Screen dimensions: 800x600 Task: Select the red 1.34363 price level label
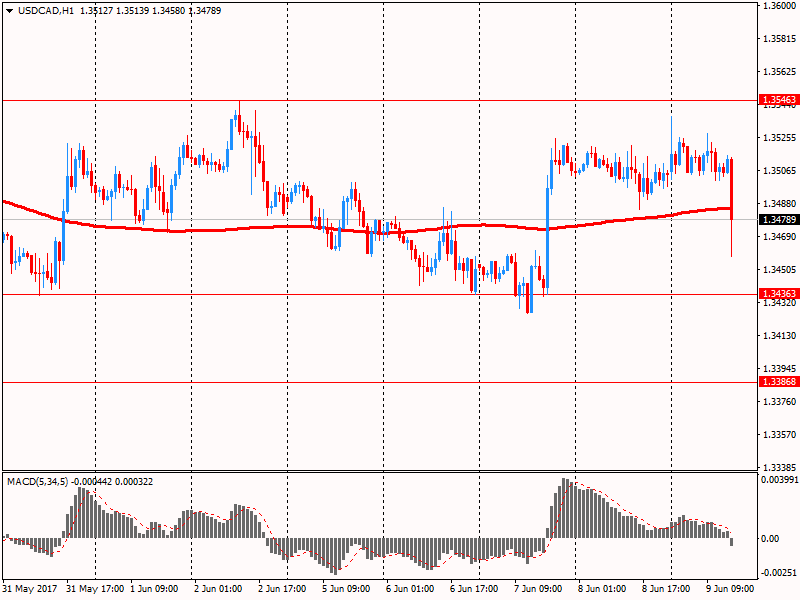(779, 293)
